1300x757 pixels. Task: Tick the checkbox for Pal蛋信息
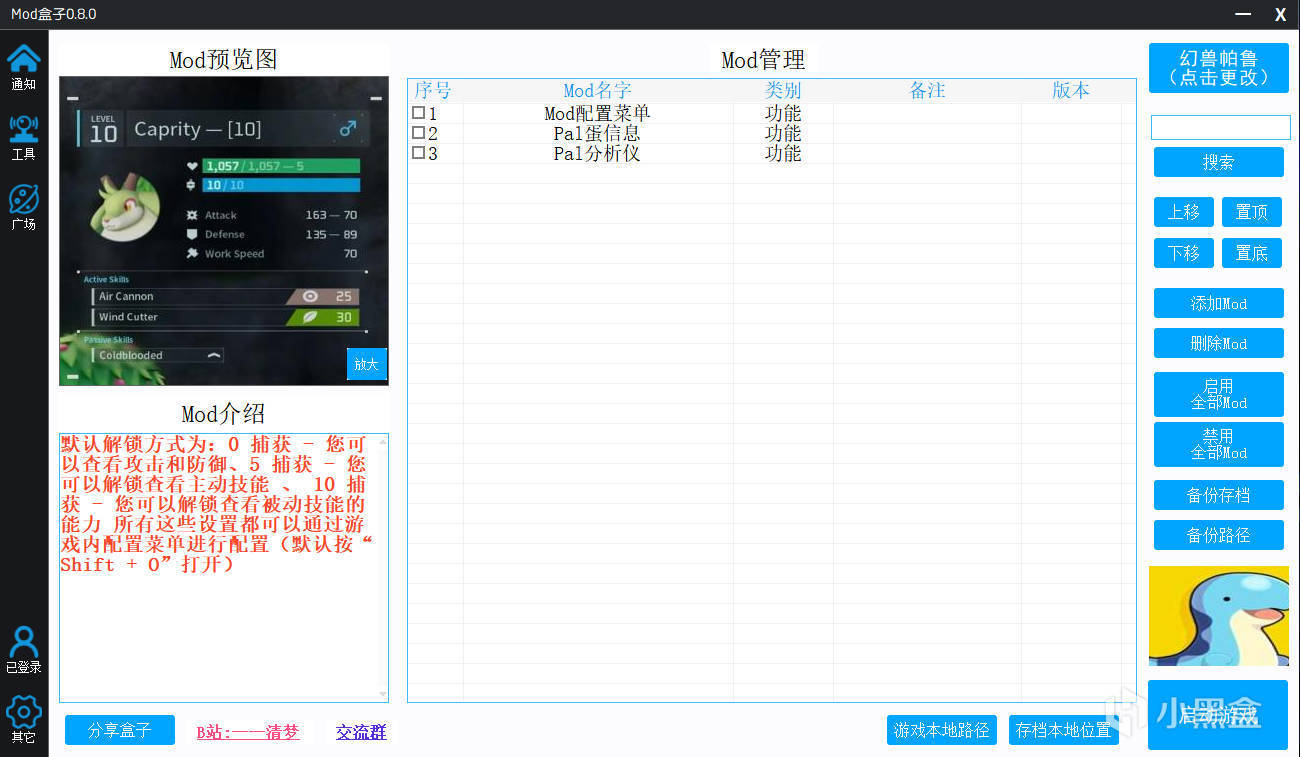(418, 133)
